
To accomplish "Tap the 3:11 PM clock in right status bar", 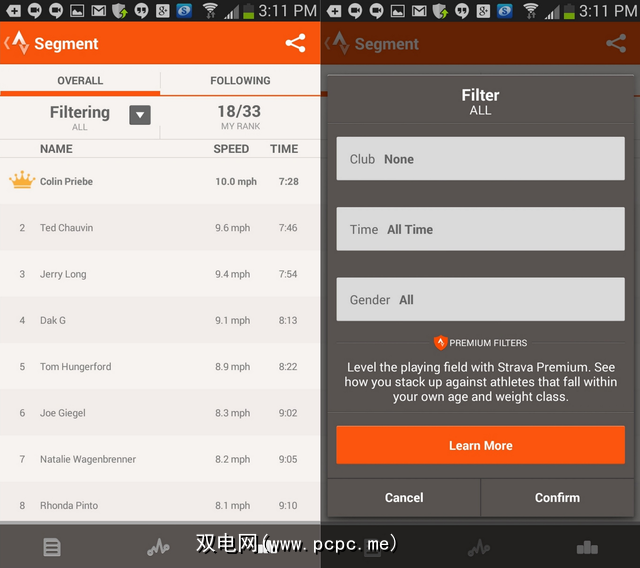I will (x=608, y=11).
